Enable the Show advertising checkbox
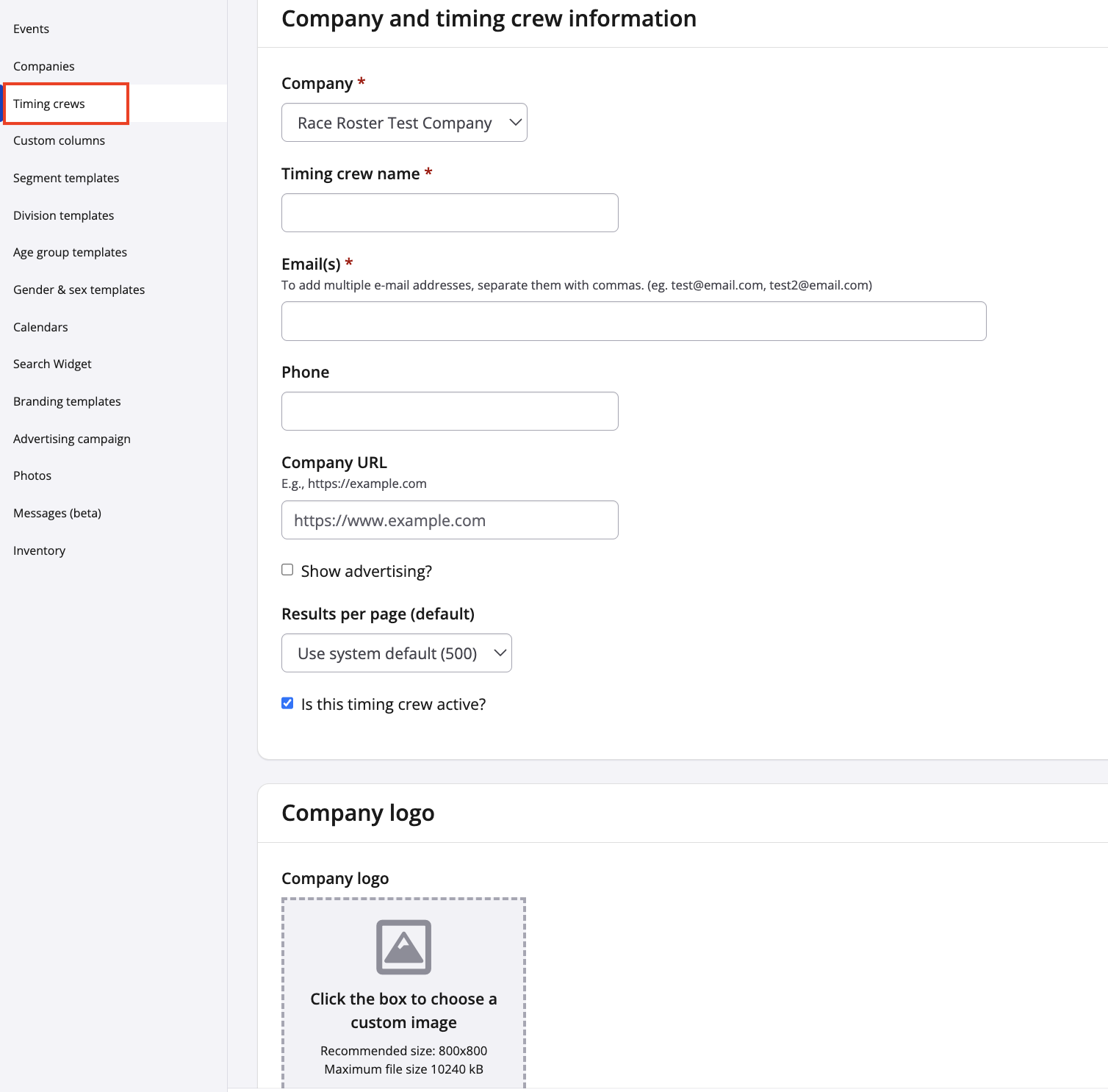The width and height of the screenshot is (1108, 1092). tap(287, 570)
